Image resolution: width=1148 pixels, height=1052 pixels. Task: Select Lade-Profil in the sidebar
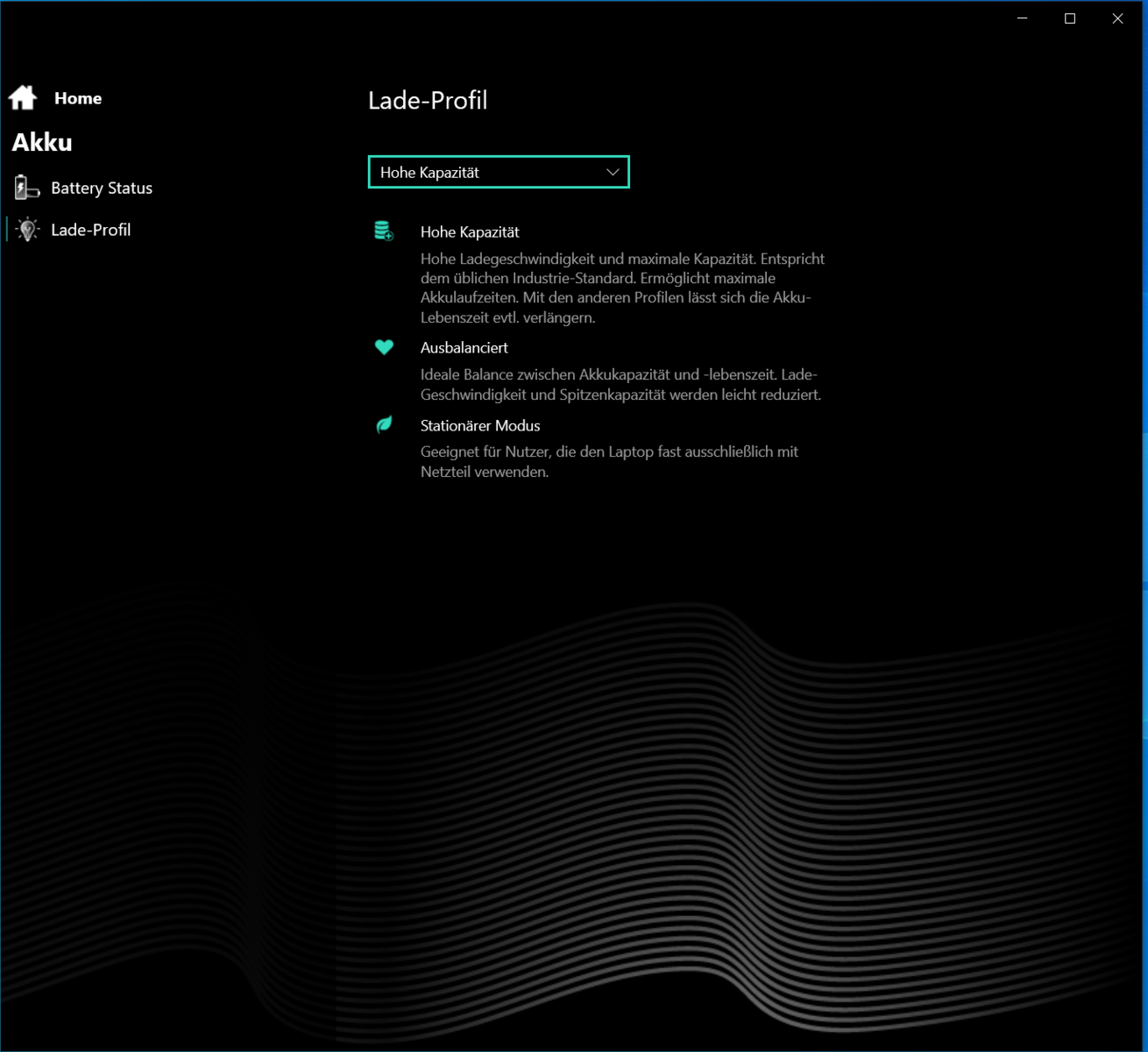(x=90, y=230)
